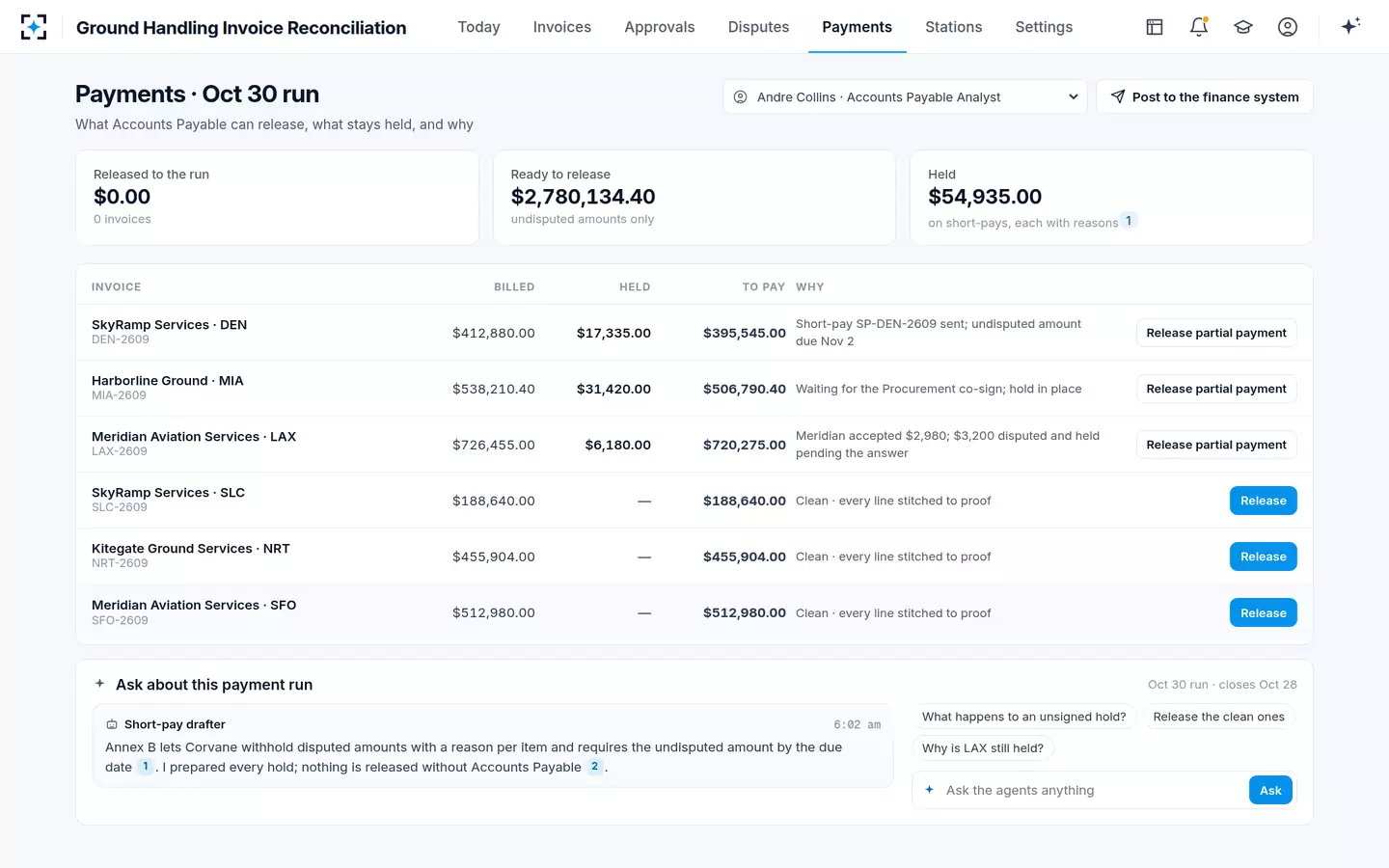1389x868 pixels.
Task: Release partial payment for DEN-2609
Action: [1216, 333]
